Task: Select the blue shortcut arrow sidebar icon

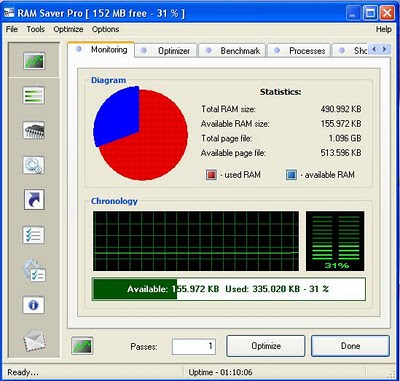Action: pos(34,200)
